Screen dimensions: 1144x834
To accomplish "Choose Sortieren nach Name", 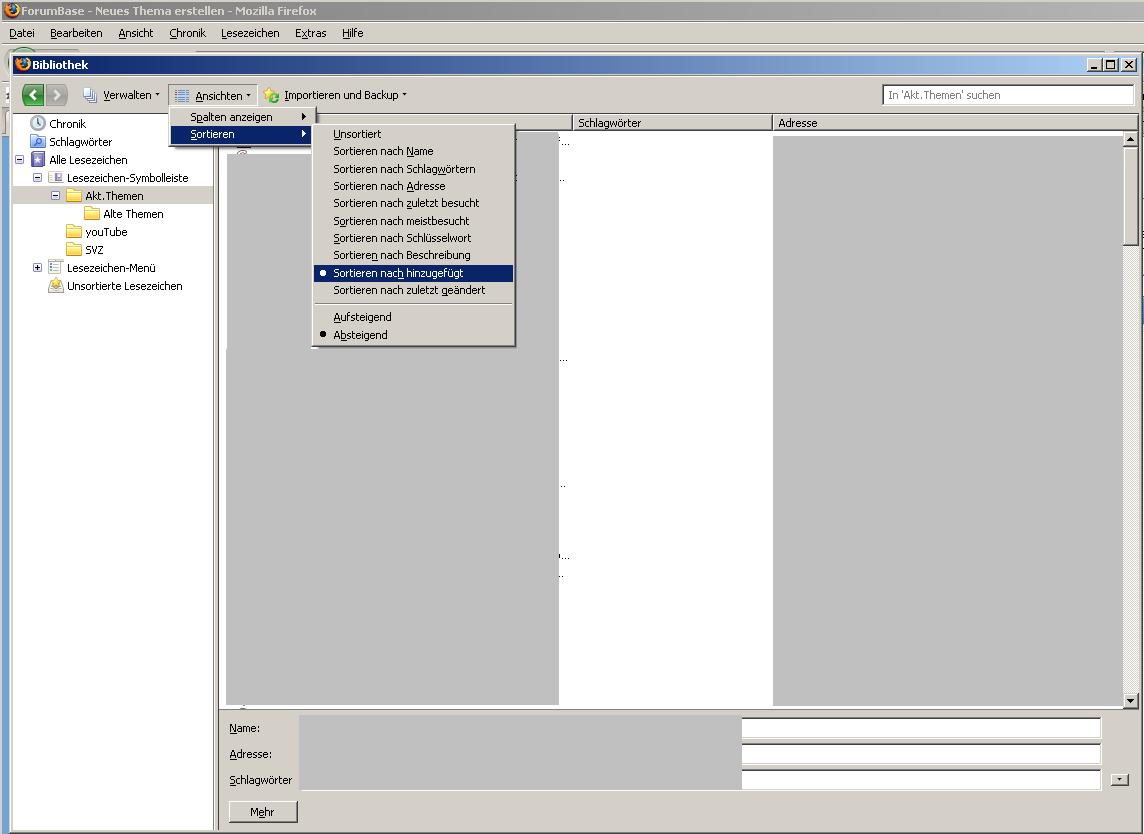I will click(414, 151).
